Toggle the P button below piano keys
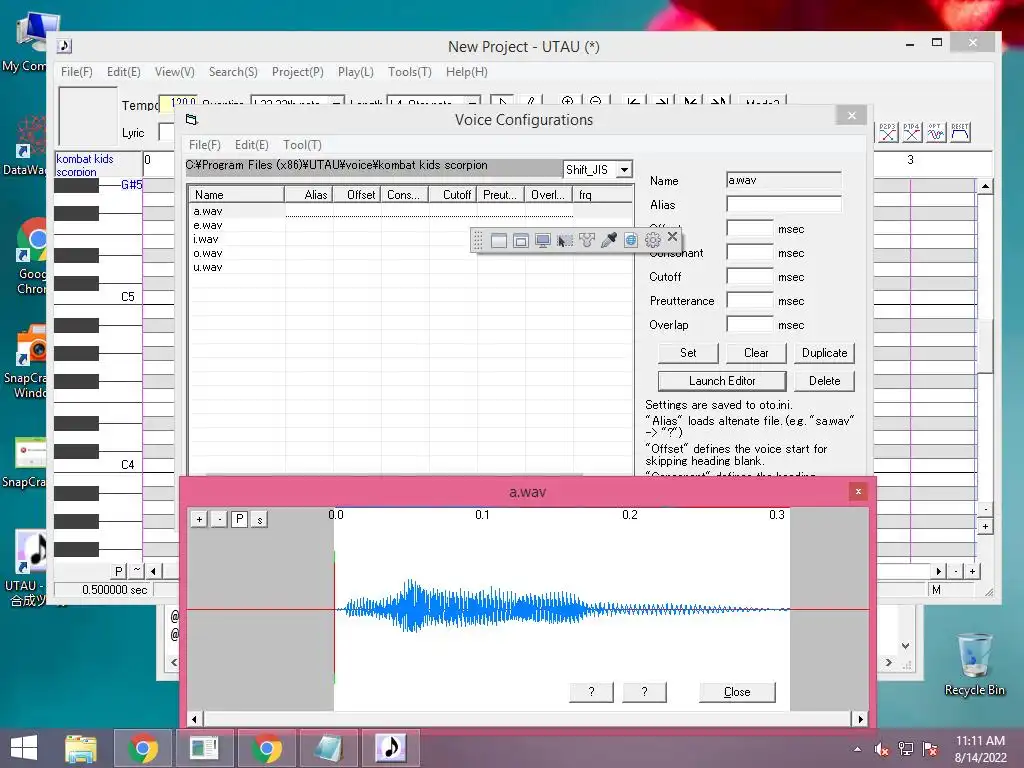The image size is (1024, 768). coord(118,571)
